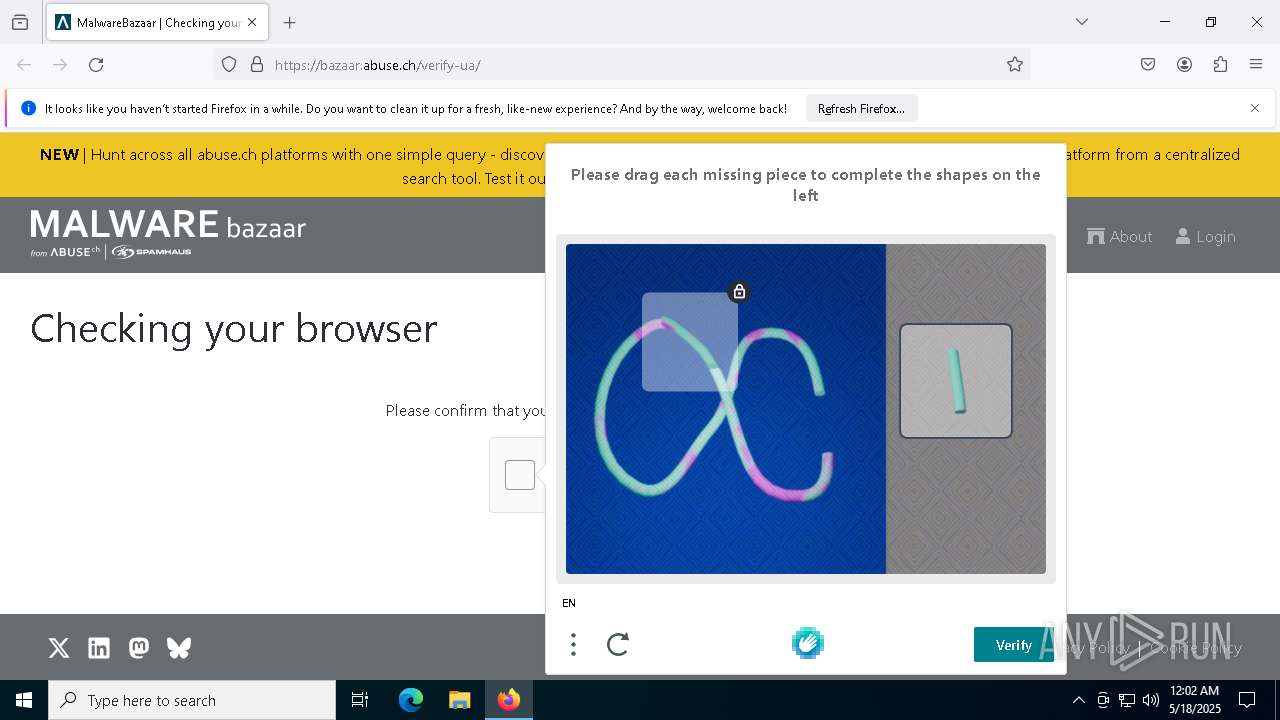Image resolution: width=1280 pixels, height=720 pixels.
Task: Open the captcha options three-dot menu
Action: pyautogui.click(x=573, y=645)
